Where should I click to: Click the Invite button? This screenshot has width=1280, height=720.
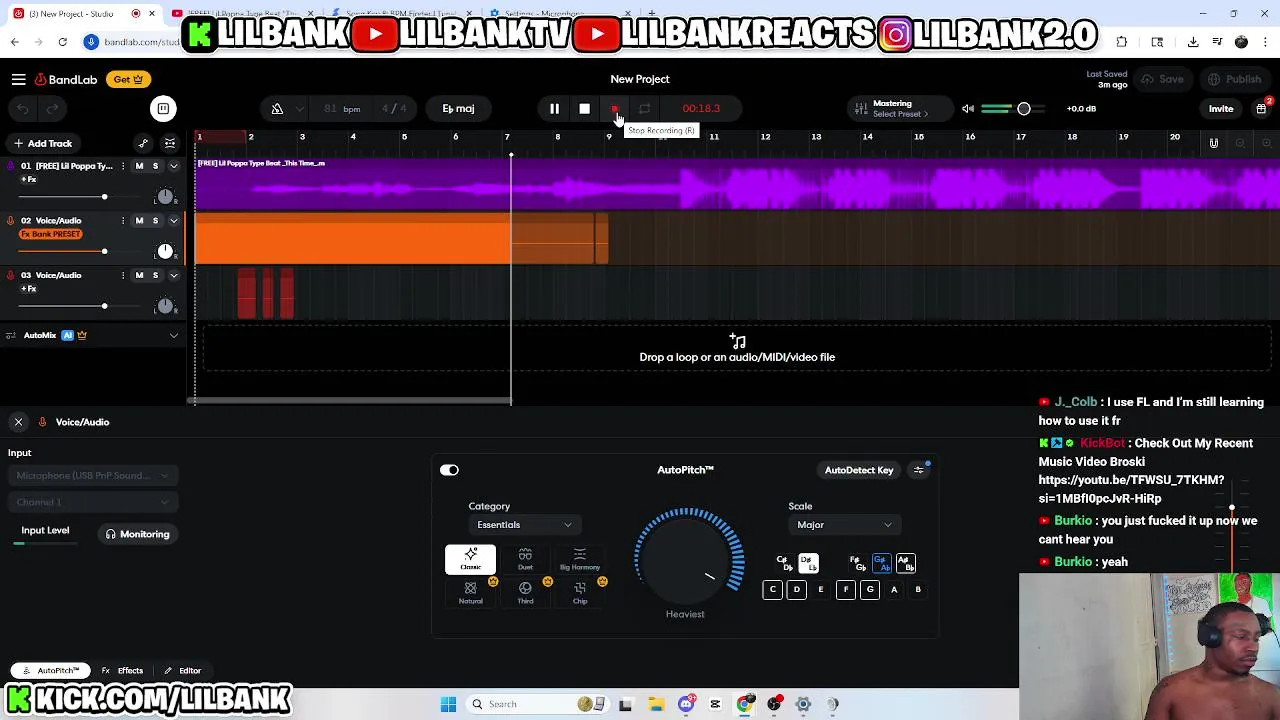(1221, 108)
